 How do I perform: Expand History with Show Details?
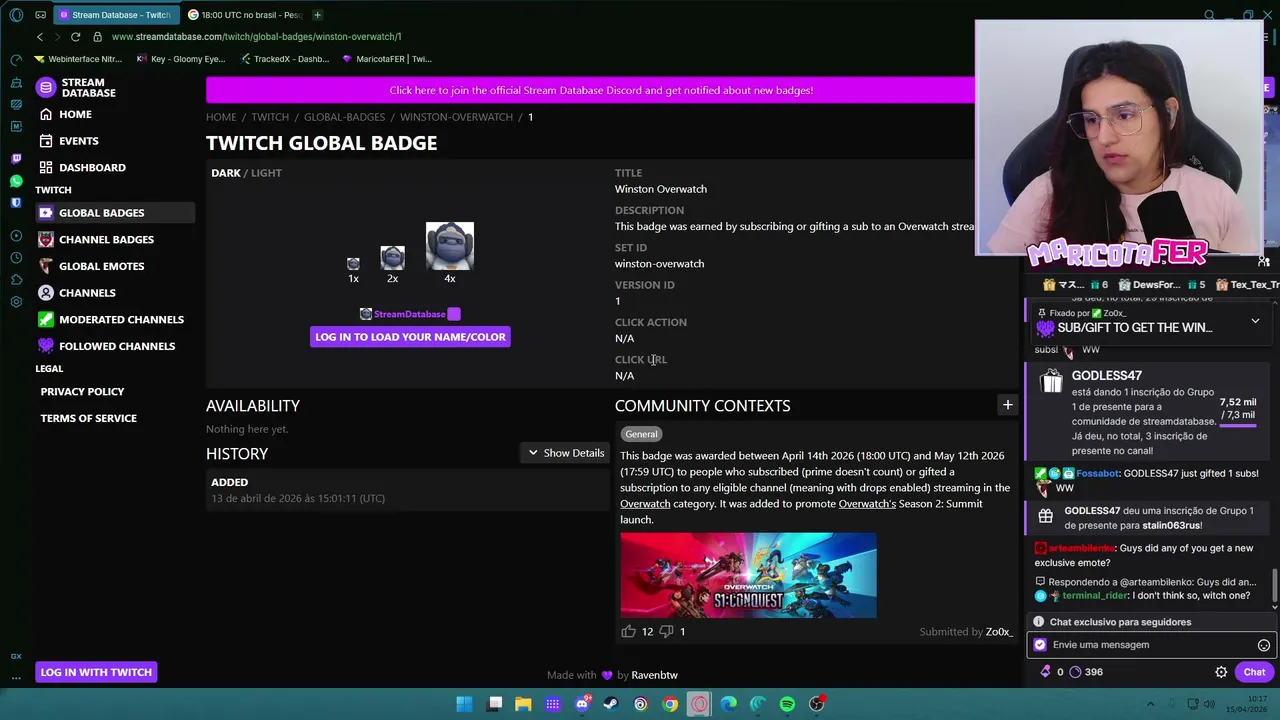[566, 453]
